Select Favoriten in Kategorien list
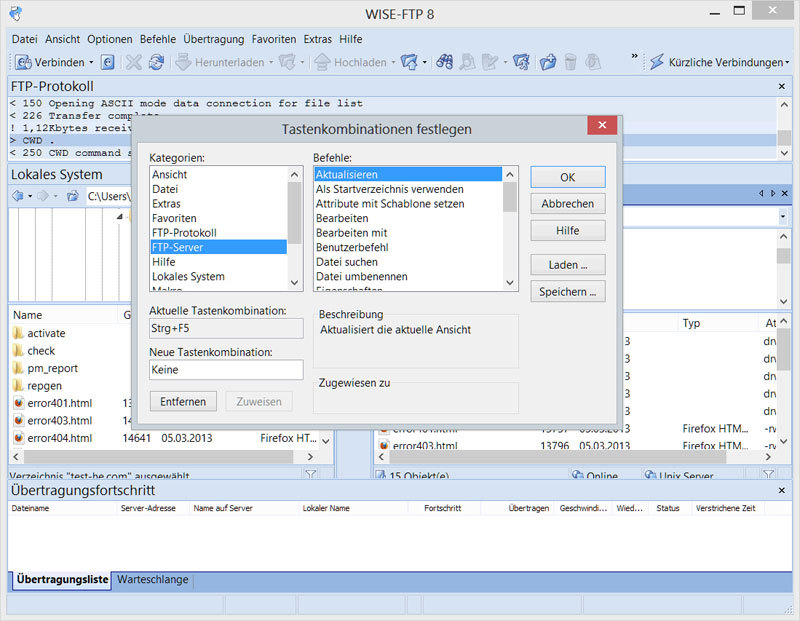 (218, 218)
